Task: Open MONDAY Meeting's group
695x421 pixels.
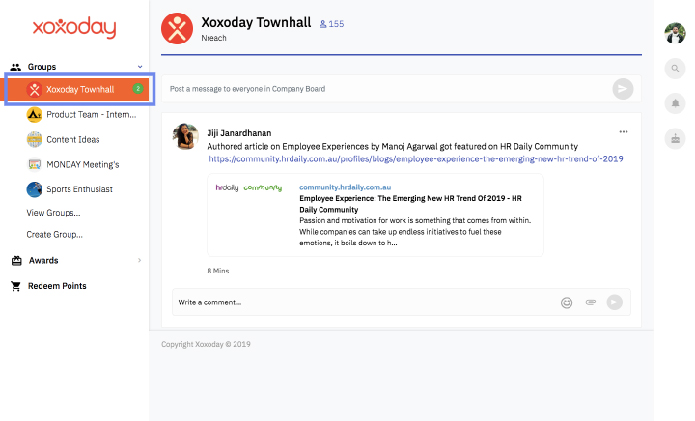Action: (83, 164)
